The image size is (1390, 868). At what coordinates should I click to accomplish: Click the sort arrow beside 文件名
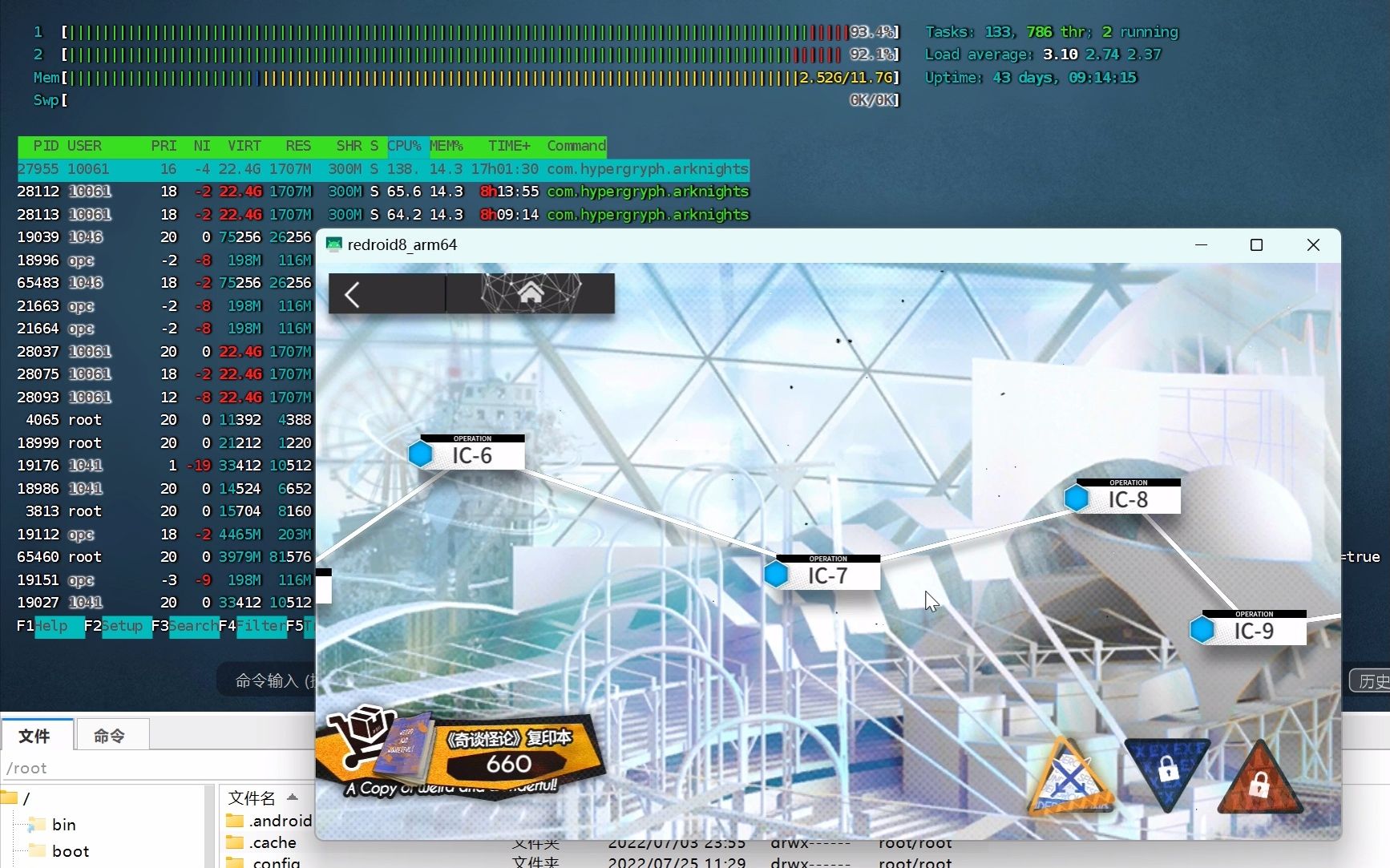tap(293, 797)
